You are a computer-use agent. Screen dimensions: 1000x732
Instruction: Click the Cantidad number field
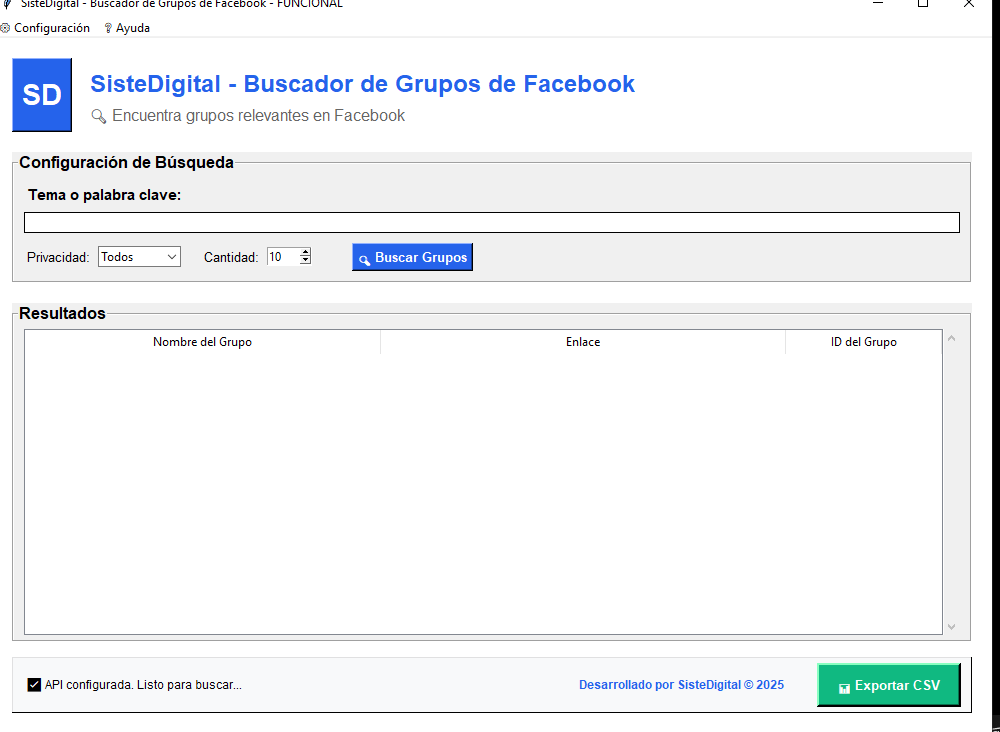pyautogui.click(x=283, y=257)
